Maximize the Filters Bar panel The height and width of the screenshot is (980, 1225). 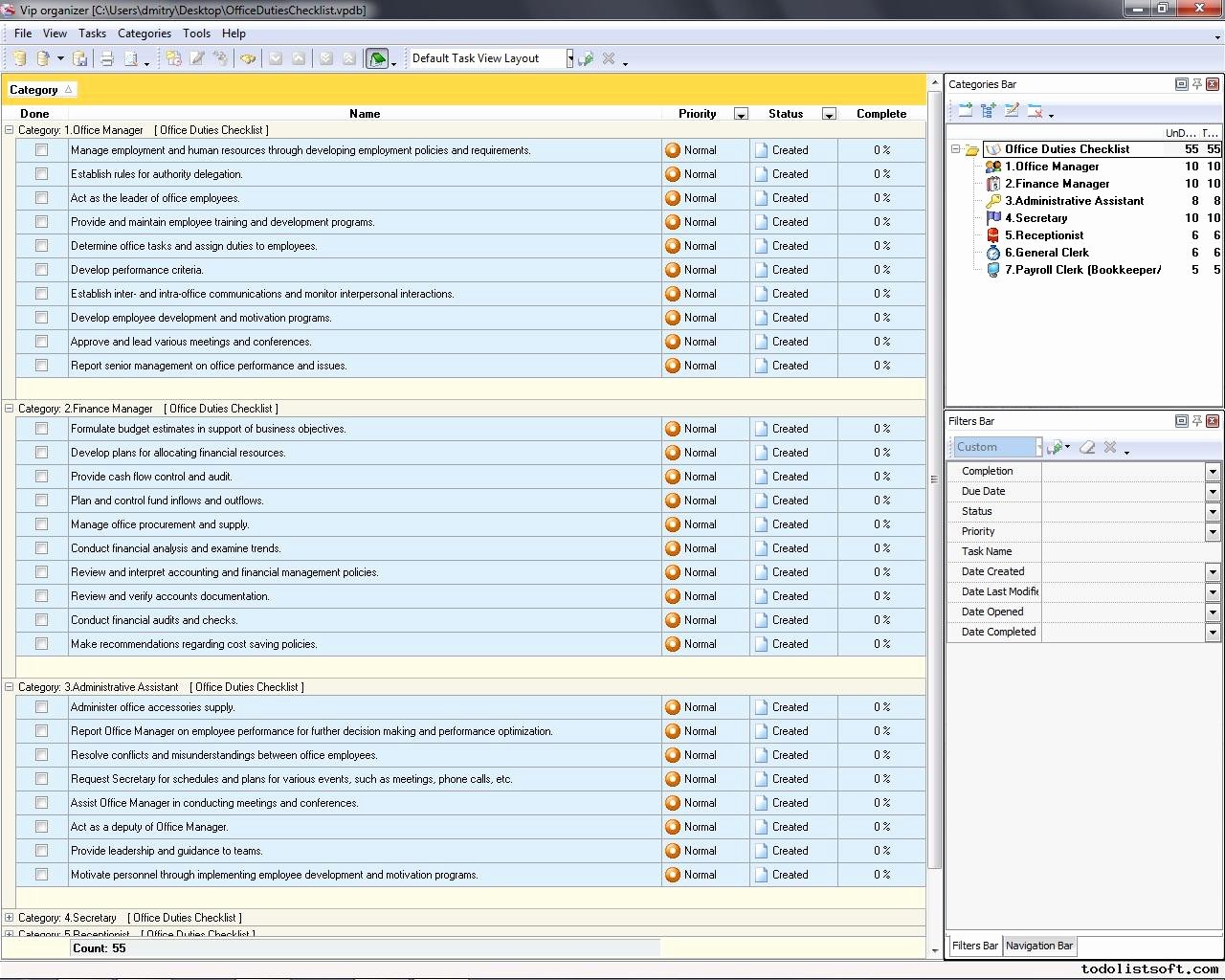click(1181, 421)
